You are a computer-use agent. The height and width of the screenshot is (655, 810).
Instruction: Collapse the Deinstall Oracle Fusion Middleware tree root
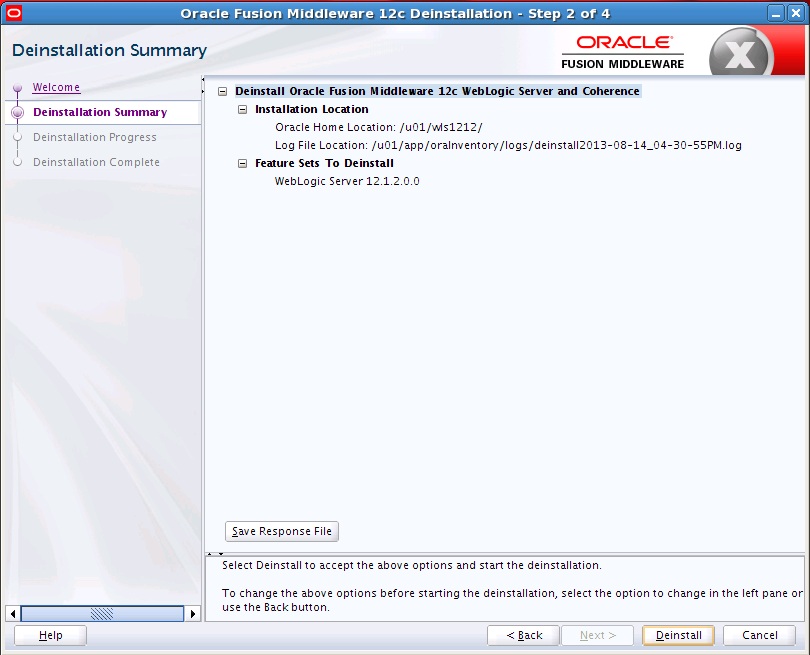[223, 91]
